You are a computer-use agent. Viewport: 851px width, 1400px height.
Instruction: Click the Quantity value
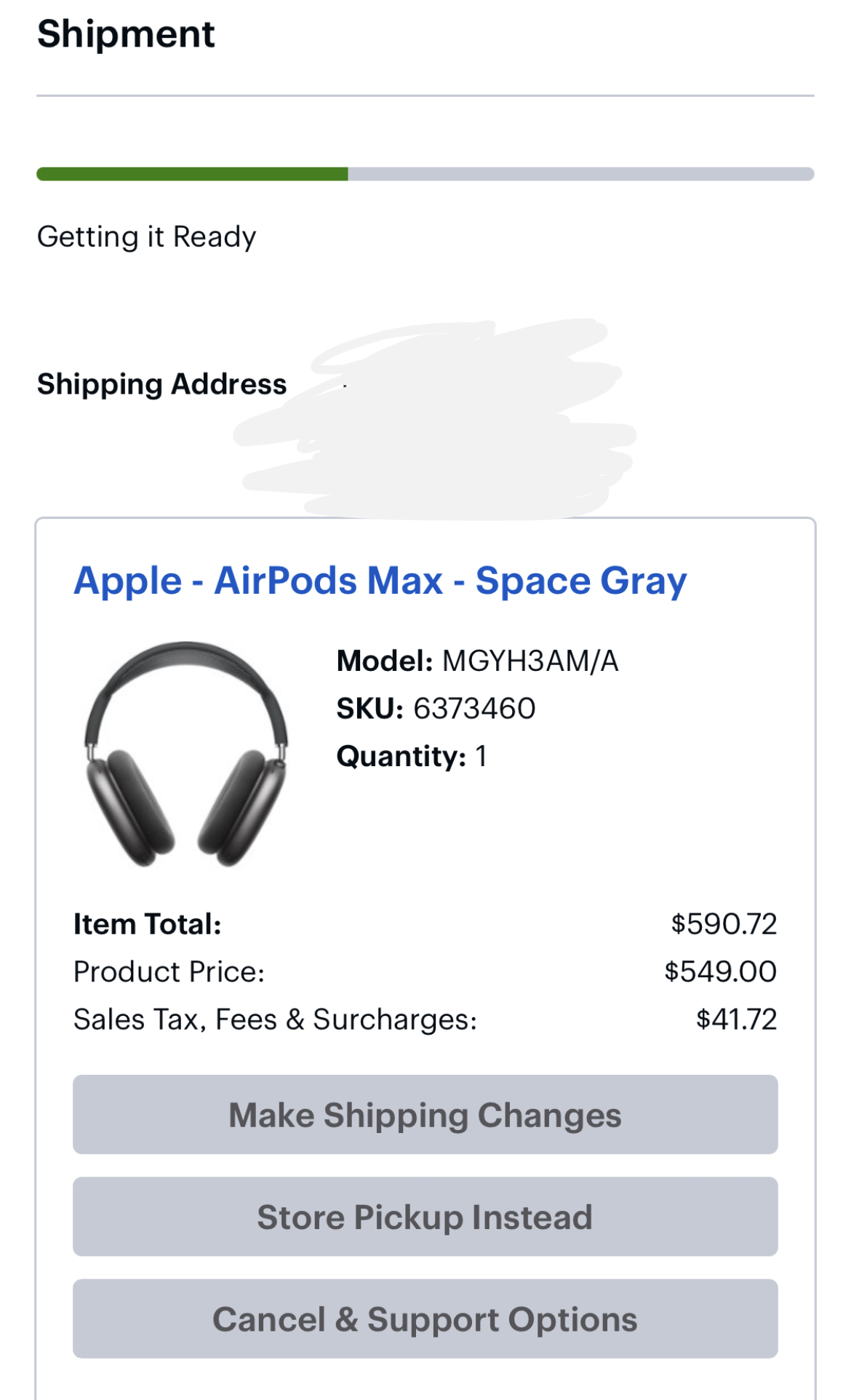coord(481,757)
